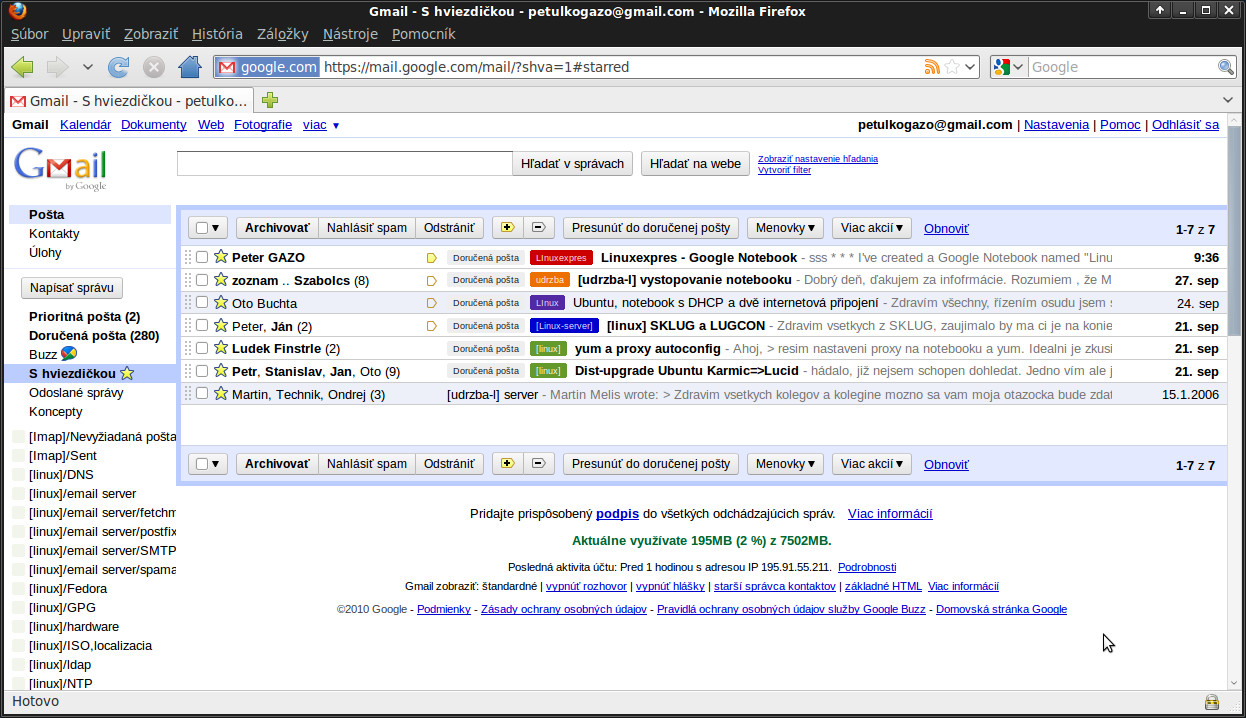Screen dimensions: 1246x718
Task: Click the color box next to [linux]/DNS
Action: (19, 475)
